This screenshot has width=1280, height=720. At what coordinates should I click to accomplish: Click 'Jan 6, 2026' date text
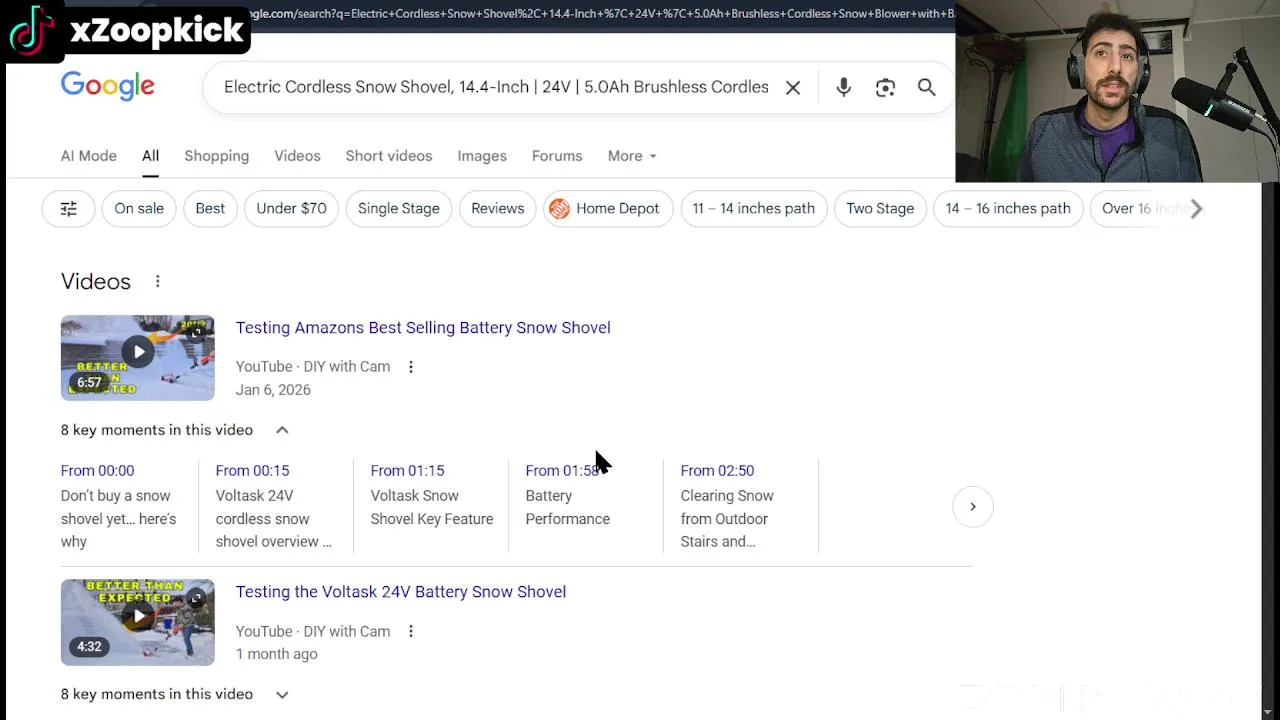273,390
